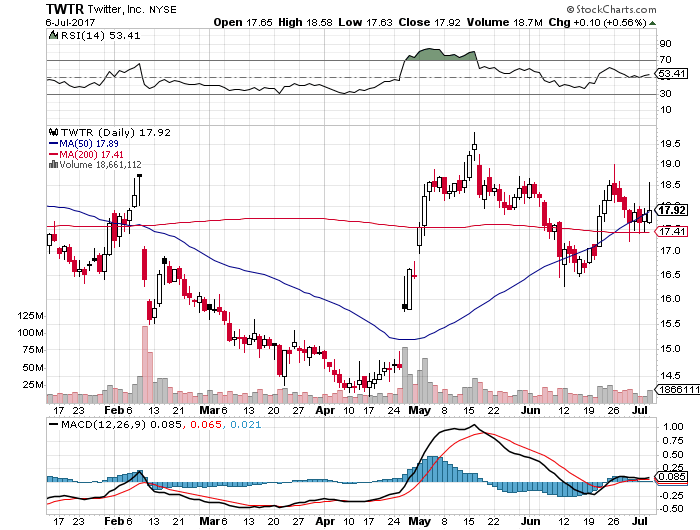The height and width of the screenshot is (530, 700).
Task: Click the tallest pink volume bar in February
Action: (x=145, y=364)
